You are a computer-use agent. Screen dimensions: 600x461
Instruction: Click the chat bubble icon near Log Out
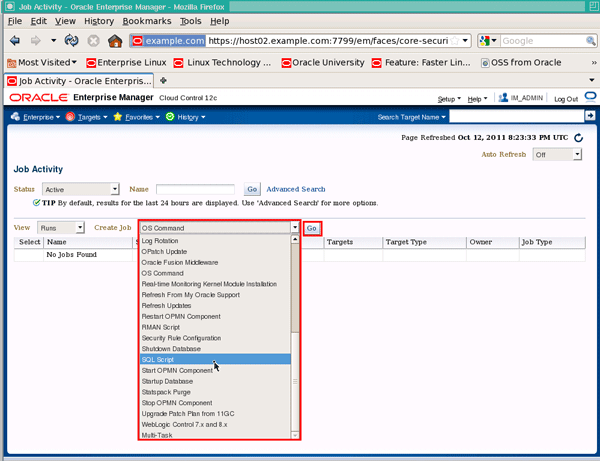pos(590,97)
